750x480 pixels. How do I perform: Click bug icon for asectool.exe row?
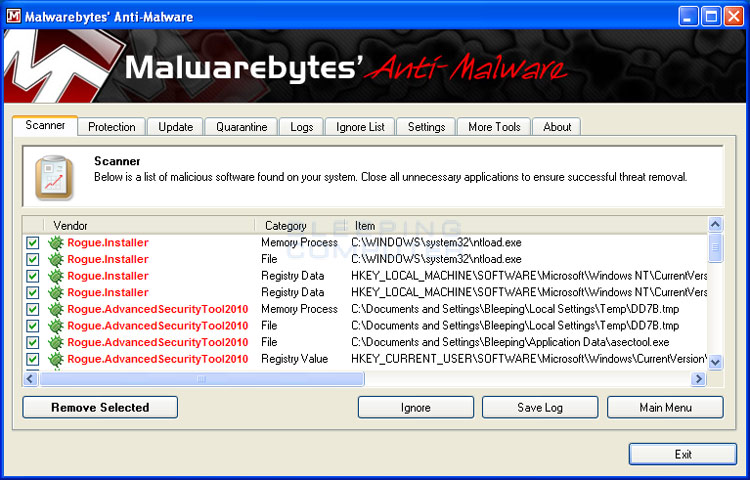[56, 343]
